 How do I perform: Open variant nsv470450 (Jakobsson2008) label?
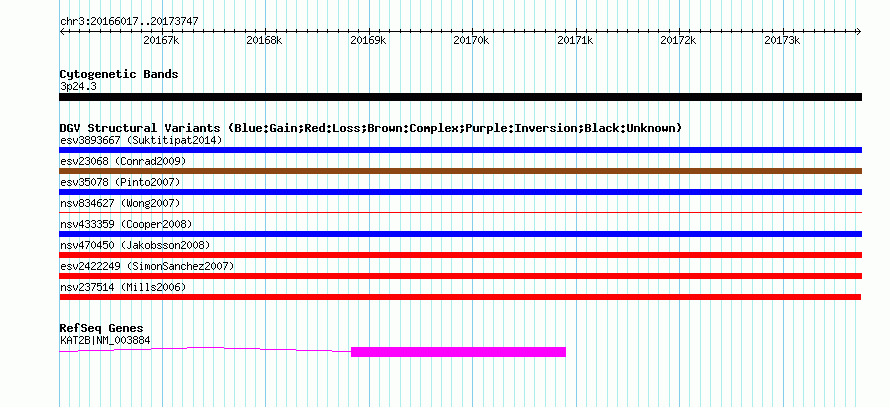coord(135,245)
